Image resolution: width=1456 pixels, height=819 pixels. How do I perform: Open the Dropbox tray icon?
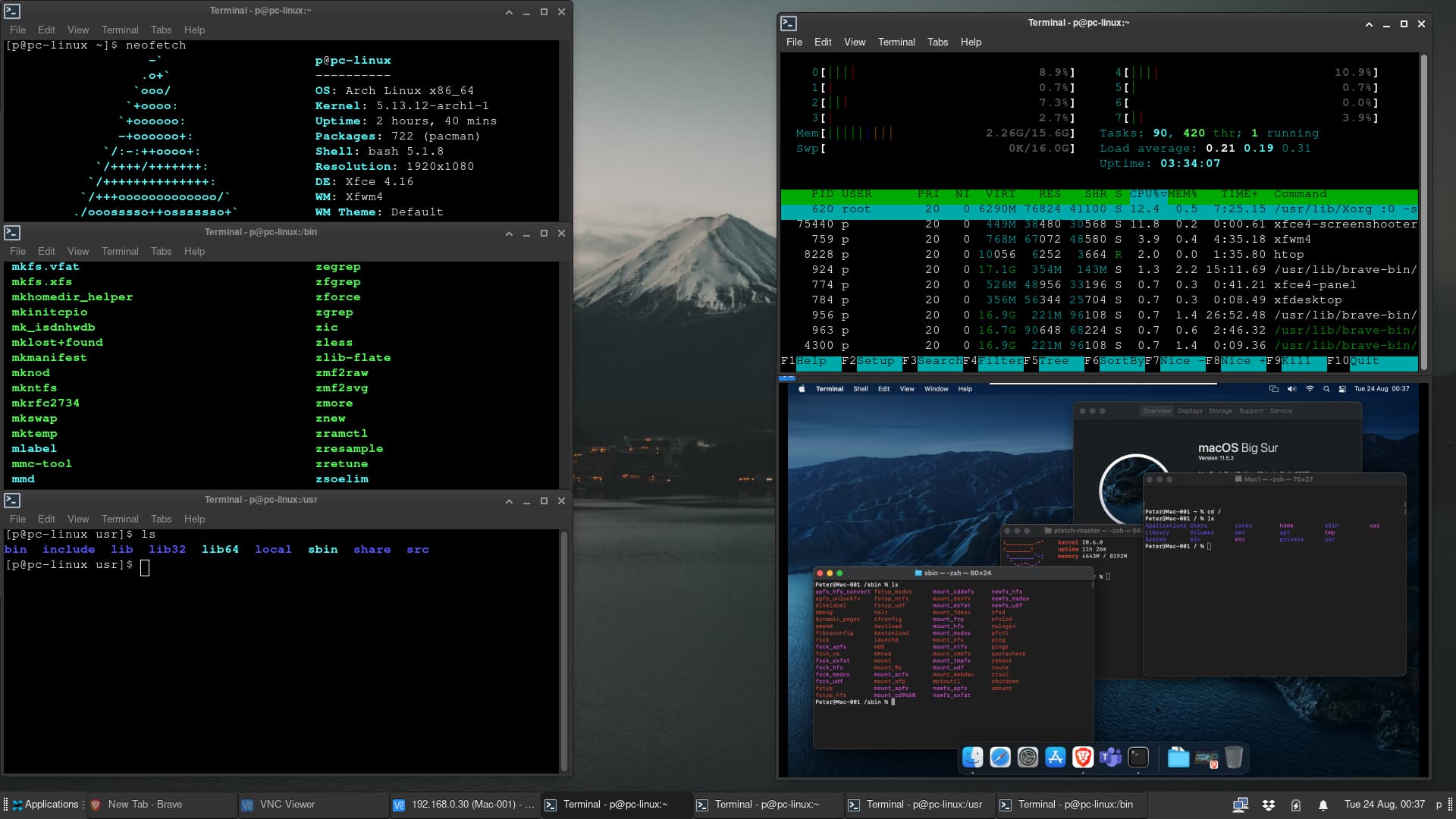click(x=1269, y=805)
